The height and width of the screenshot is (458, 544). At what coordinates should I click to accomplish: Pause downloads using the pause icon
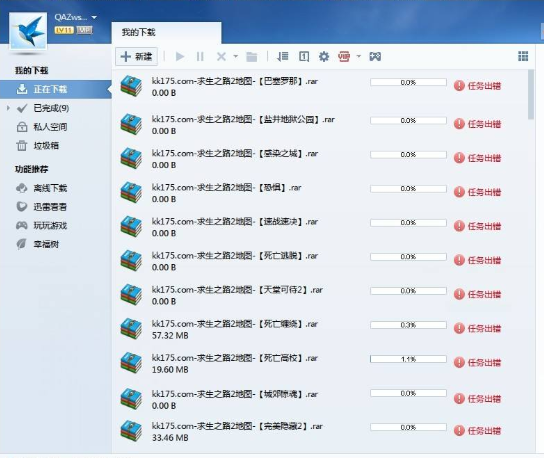coord(200,57)
